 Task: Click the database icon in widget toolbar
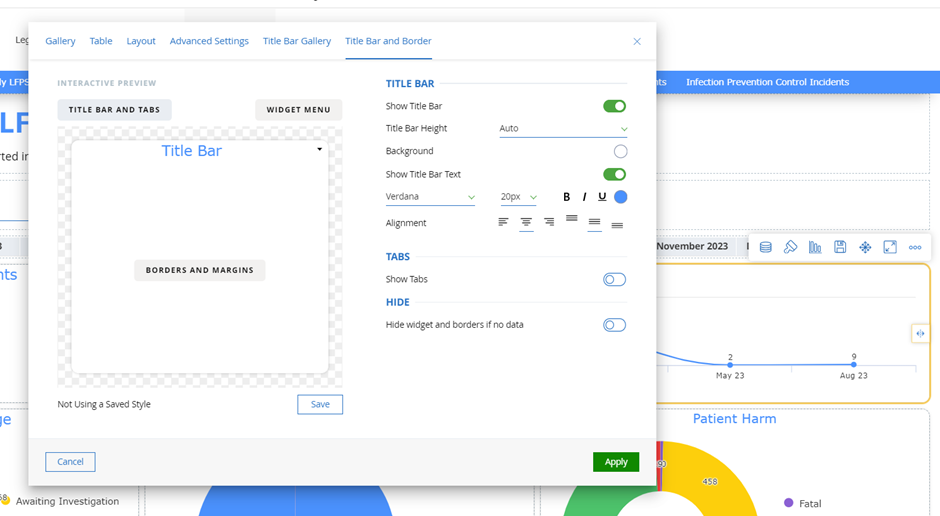pyautogui.click(x=765, y=247)
